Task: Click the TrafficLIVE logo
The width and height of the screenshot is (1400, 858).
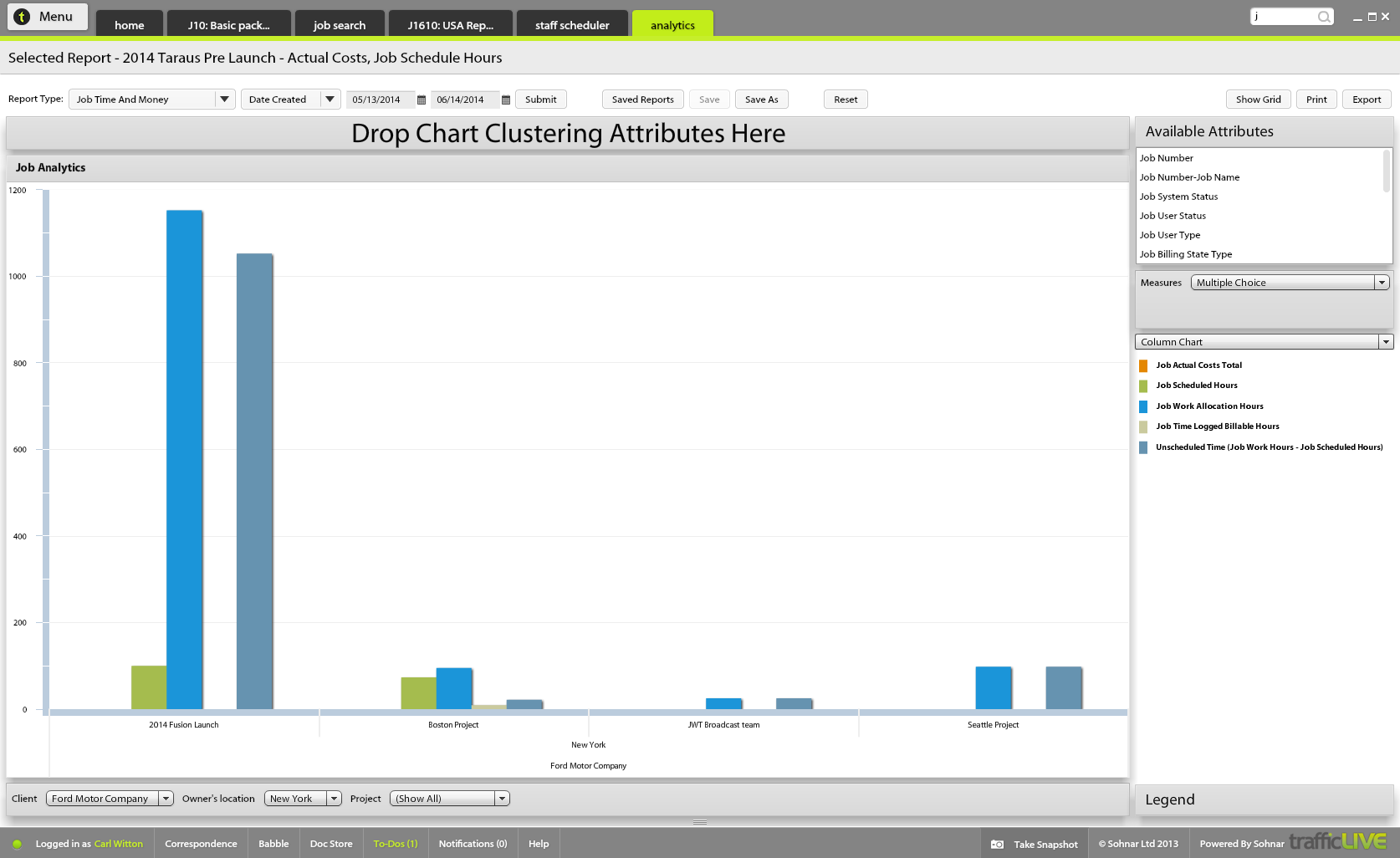Action: [1337, 841]
